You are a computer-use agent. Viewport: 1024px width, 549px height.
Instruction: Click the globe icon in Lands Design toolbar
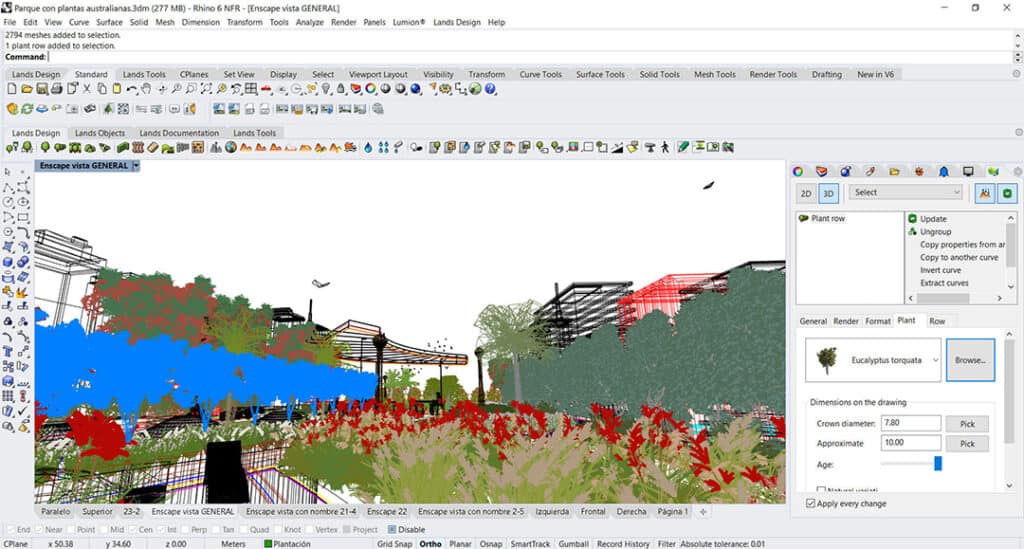pos(231,147)
